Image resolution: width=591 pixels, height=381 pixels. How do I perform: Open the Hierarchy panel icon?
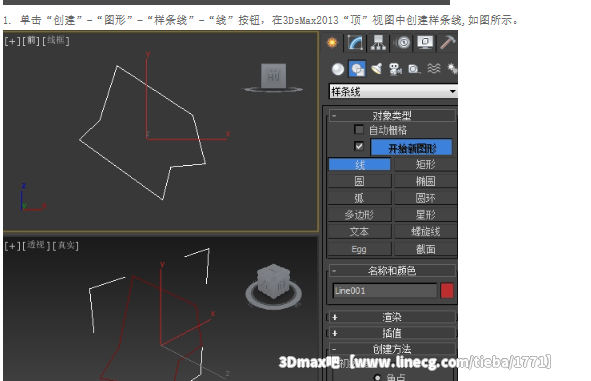click(x=378, y=43)
